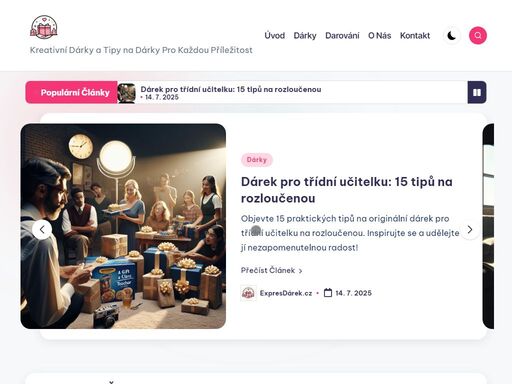Toggle dark mode moon icon

452,36
